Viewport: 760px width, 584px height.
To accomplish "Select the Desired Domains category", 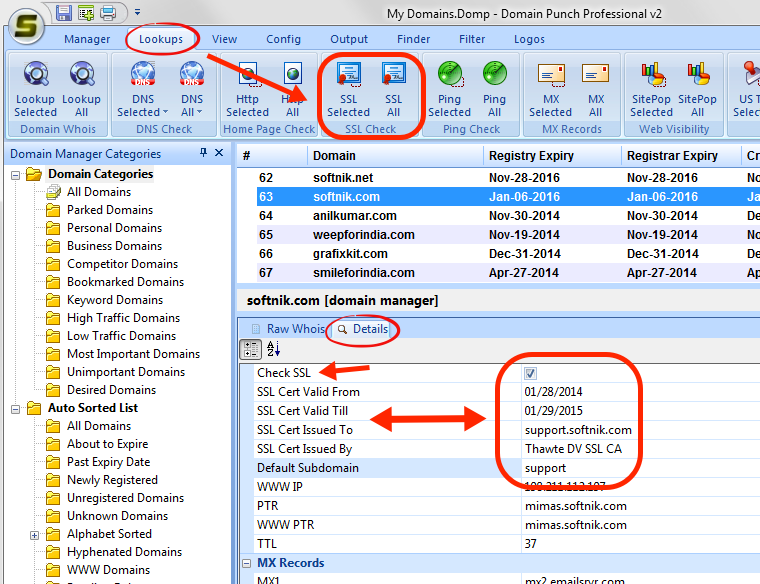I will [x=111, y=390].
